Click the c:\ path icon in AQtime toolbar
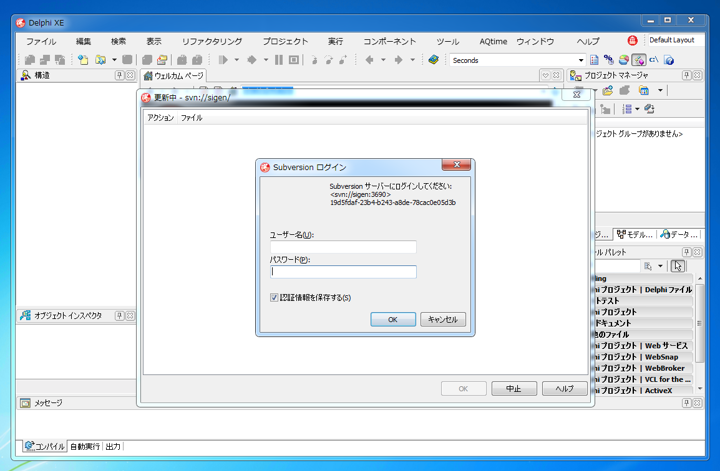This screenshot has height=471, width=720. coord(654,60)
